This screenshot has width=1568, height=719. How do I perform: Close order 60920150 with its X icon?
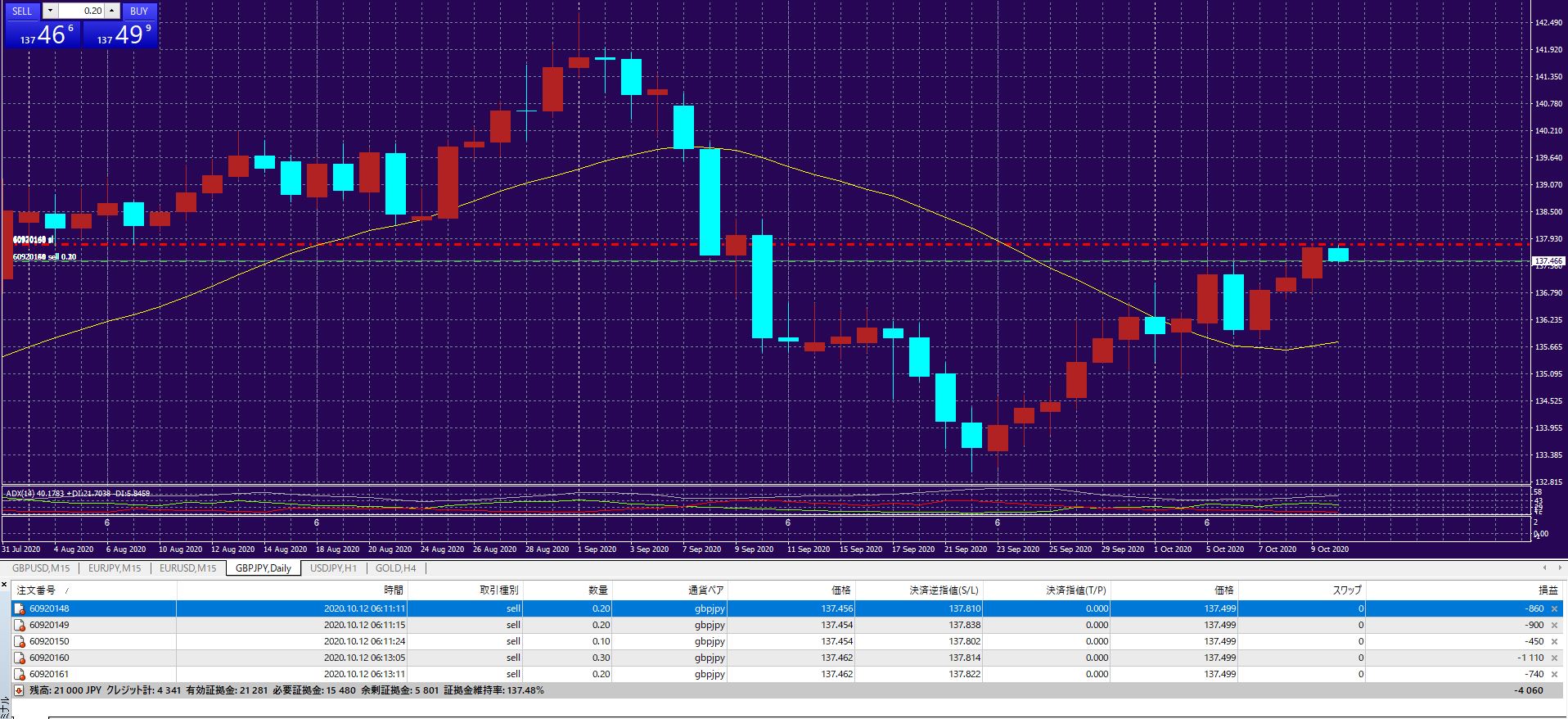coord(1554,642)
